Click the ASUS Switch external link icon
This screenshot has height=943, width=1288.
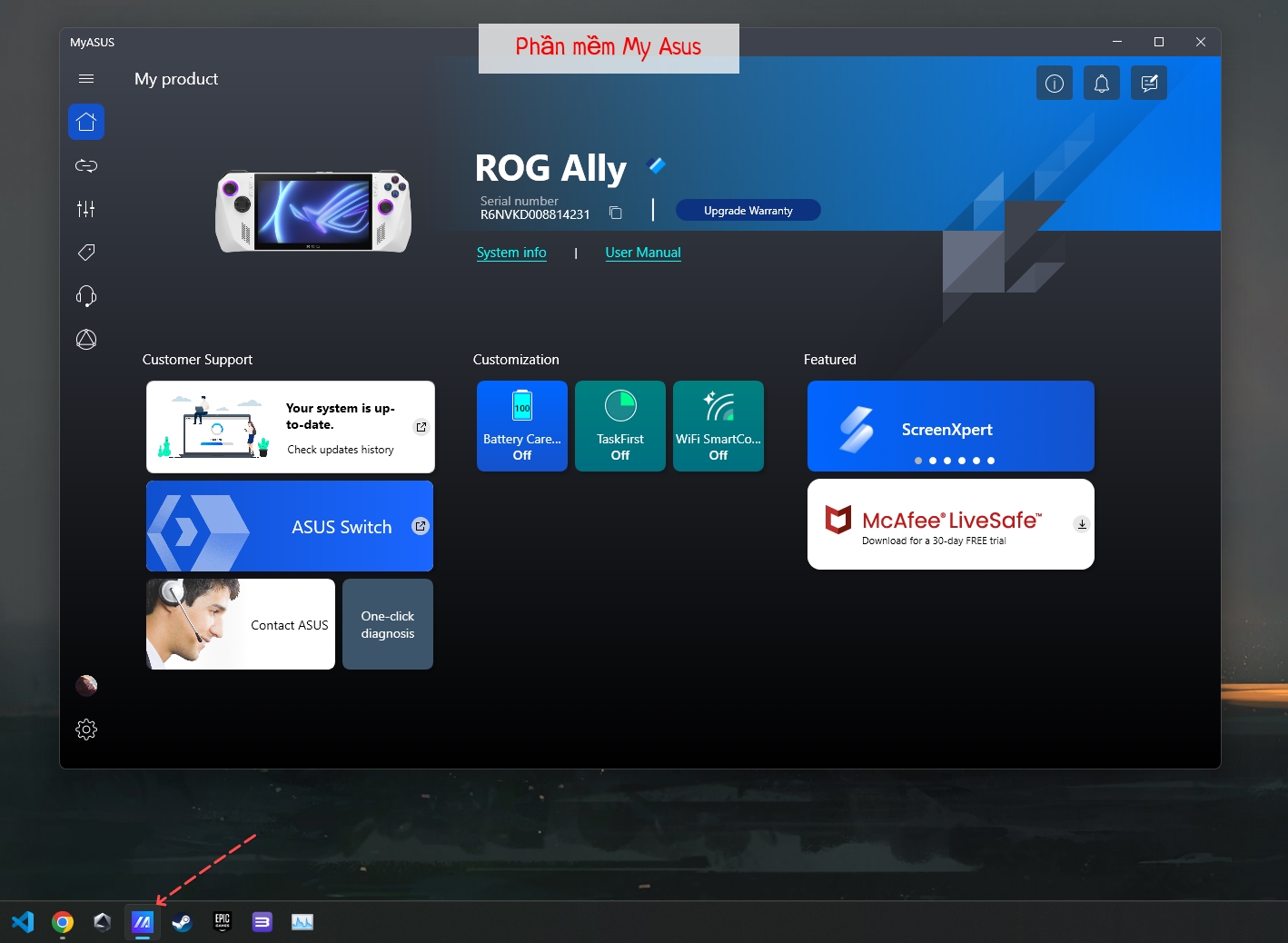[421, 526]
